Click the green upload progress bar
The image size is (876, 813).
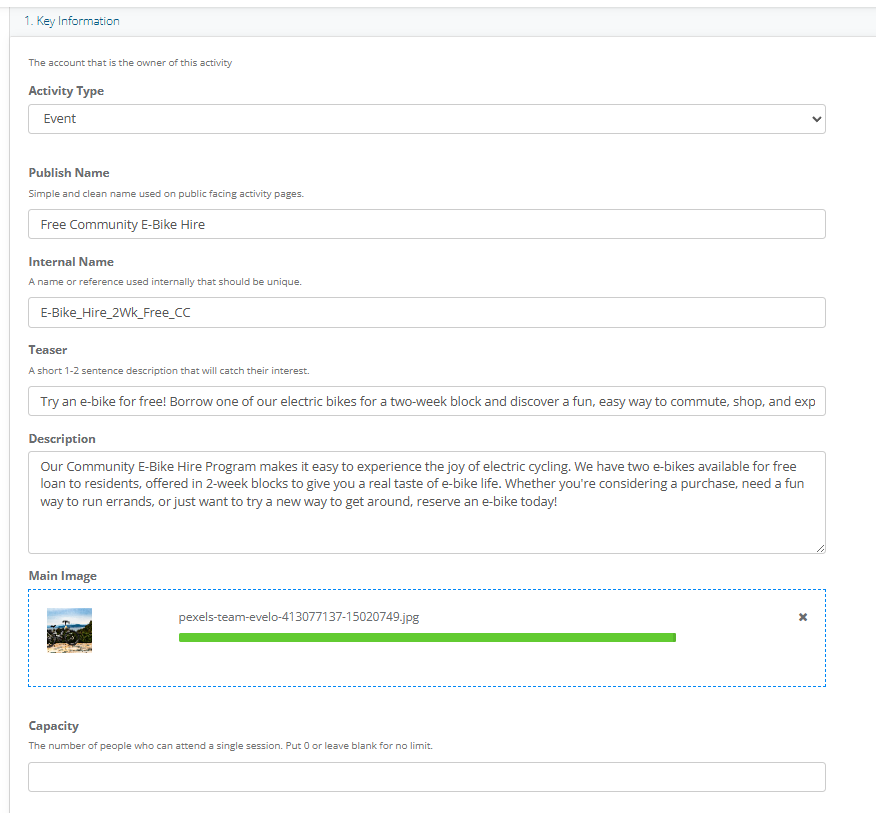point(427,637)
